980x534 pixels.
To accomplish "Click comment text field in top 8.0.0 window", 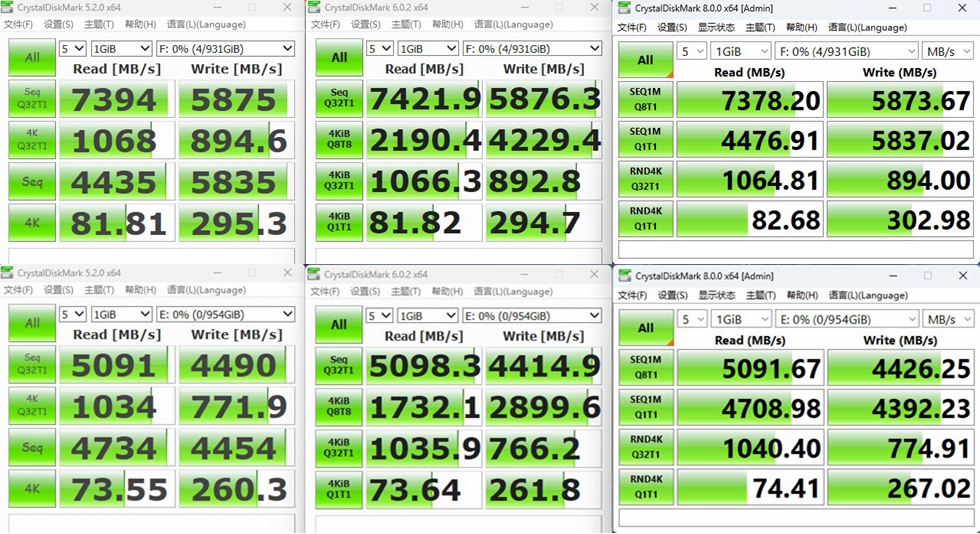I will tap(796, 249).
